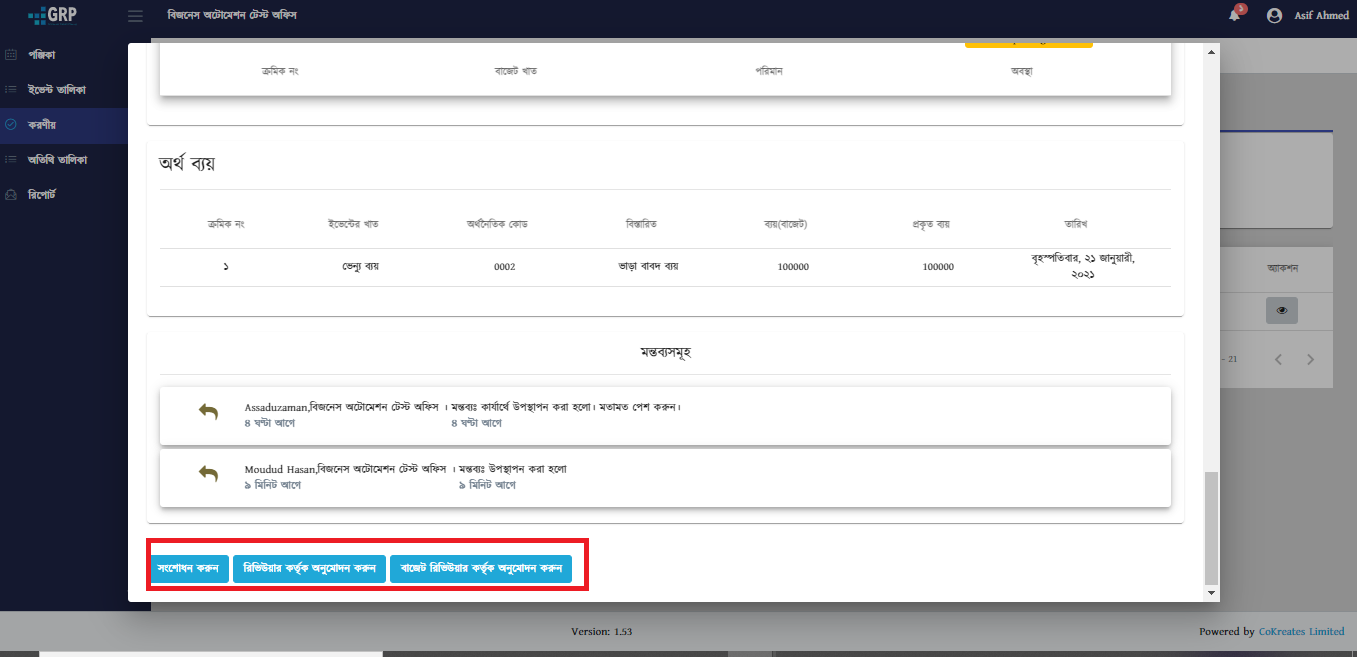Open পঞ্জিকা menu item
Image resolution: width=1357 pixels, height=657 pixels.
tap(42, 54)
